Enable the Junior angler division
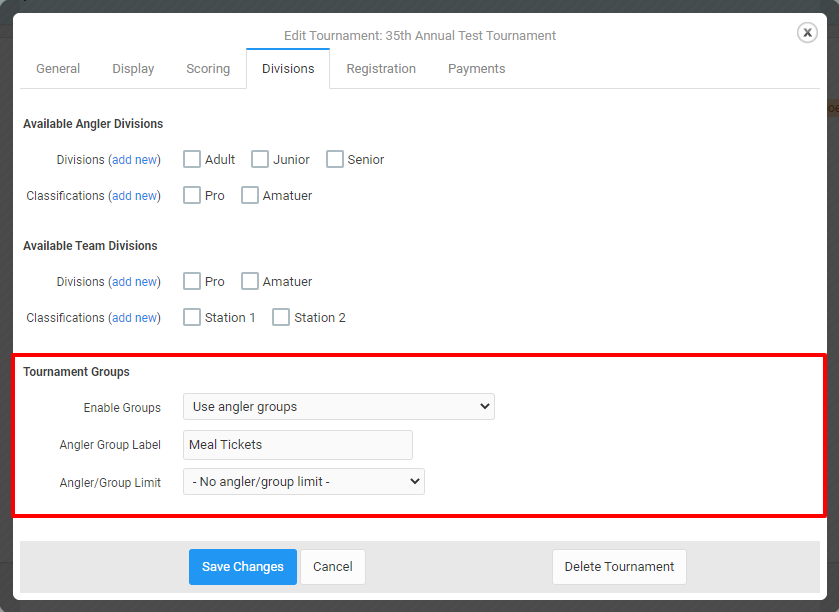Viewport: 839px width, 612px height. pyautogui.click(x=260, y=159)
